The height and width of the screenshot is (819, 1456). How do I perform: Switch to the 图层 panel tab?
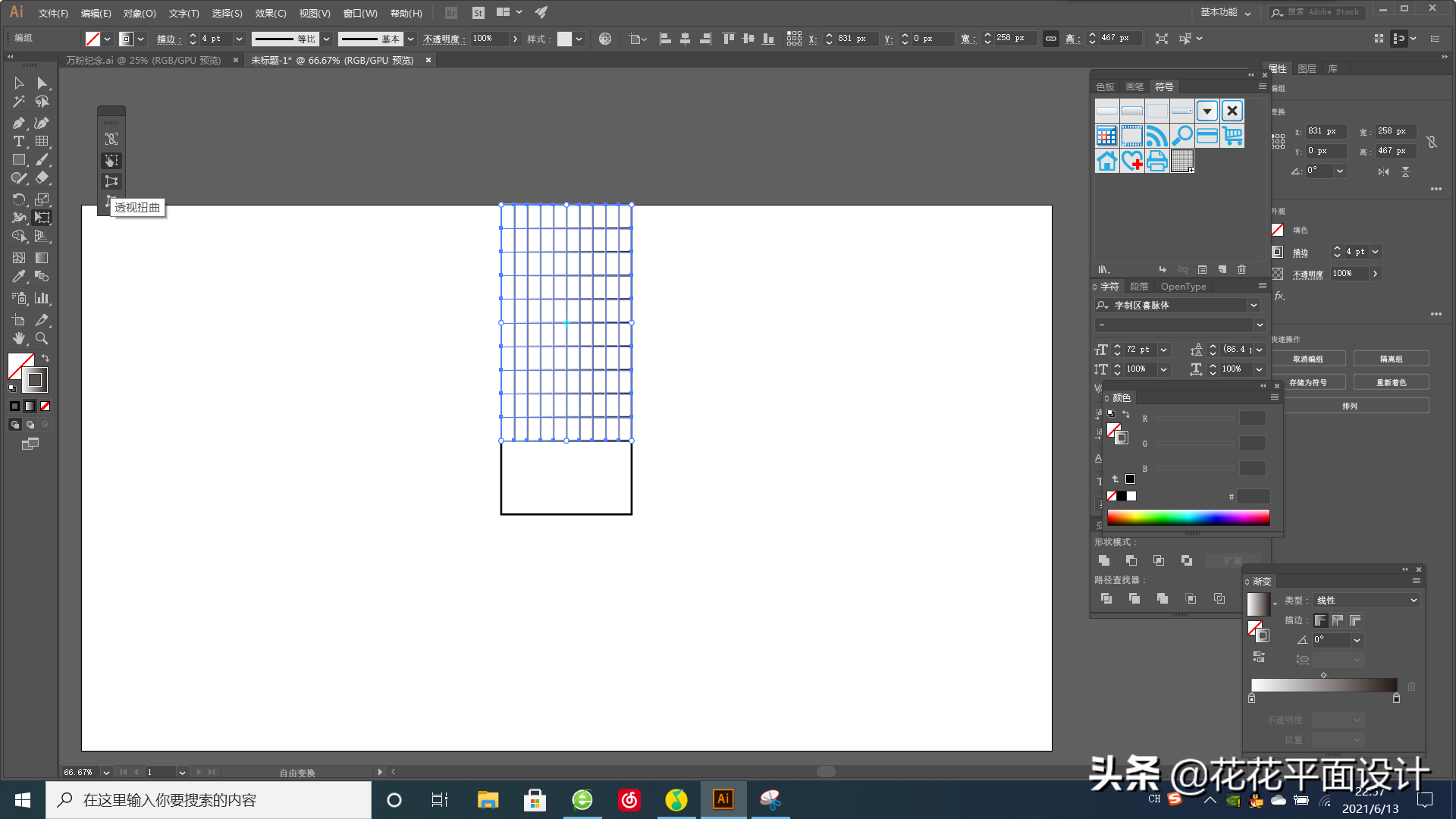point(1307,68)
